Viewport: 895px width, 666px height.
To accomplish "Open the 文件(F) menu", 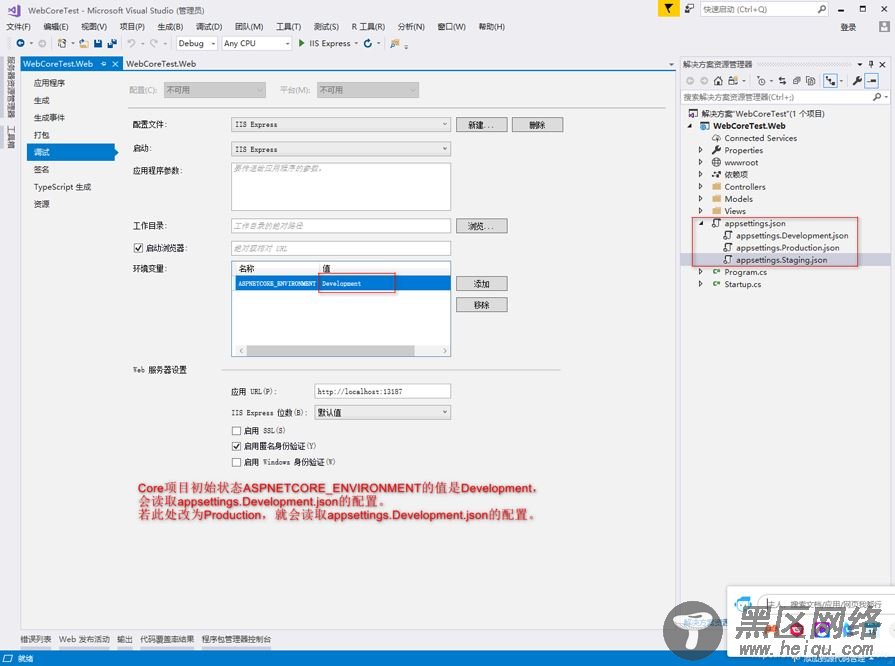I will click(x=18, y=27).
